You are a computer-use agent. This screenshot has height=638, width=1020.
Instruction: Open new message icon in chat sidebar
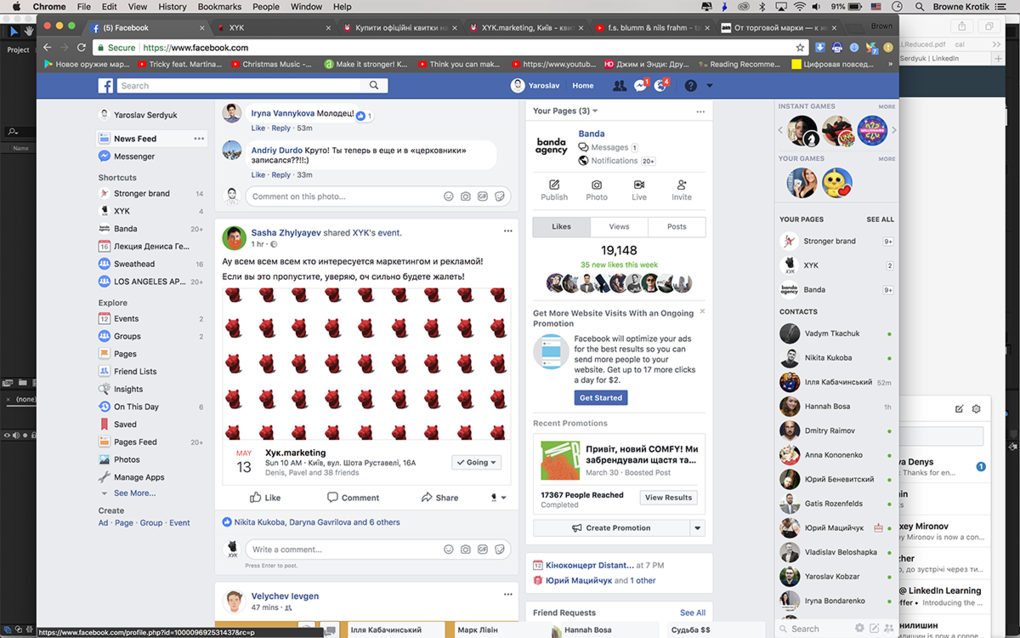(874, 628)
